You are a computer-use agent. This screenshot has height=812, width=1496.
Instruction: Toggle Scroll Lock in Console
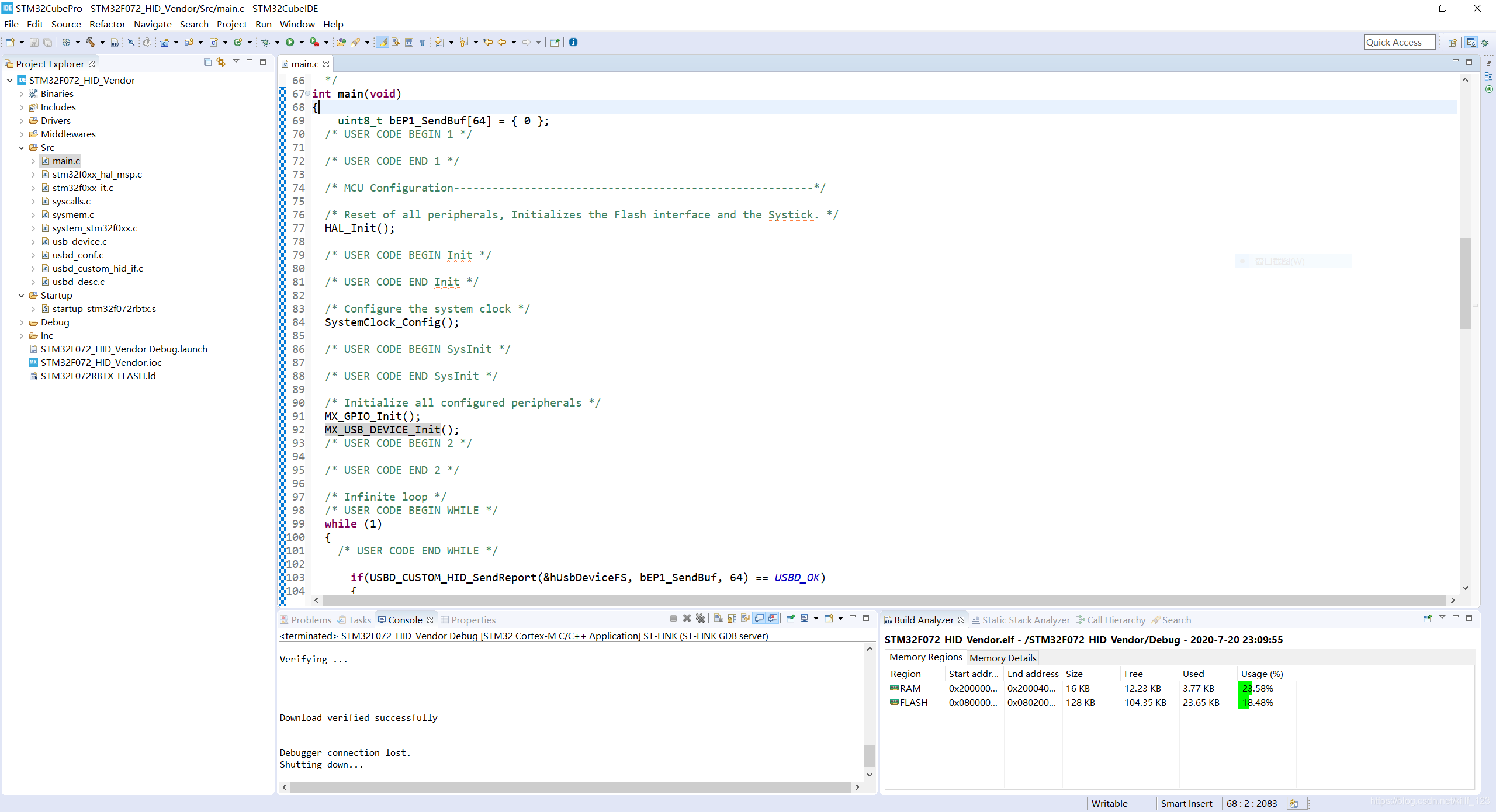click(x=732, y=619)
